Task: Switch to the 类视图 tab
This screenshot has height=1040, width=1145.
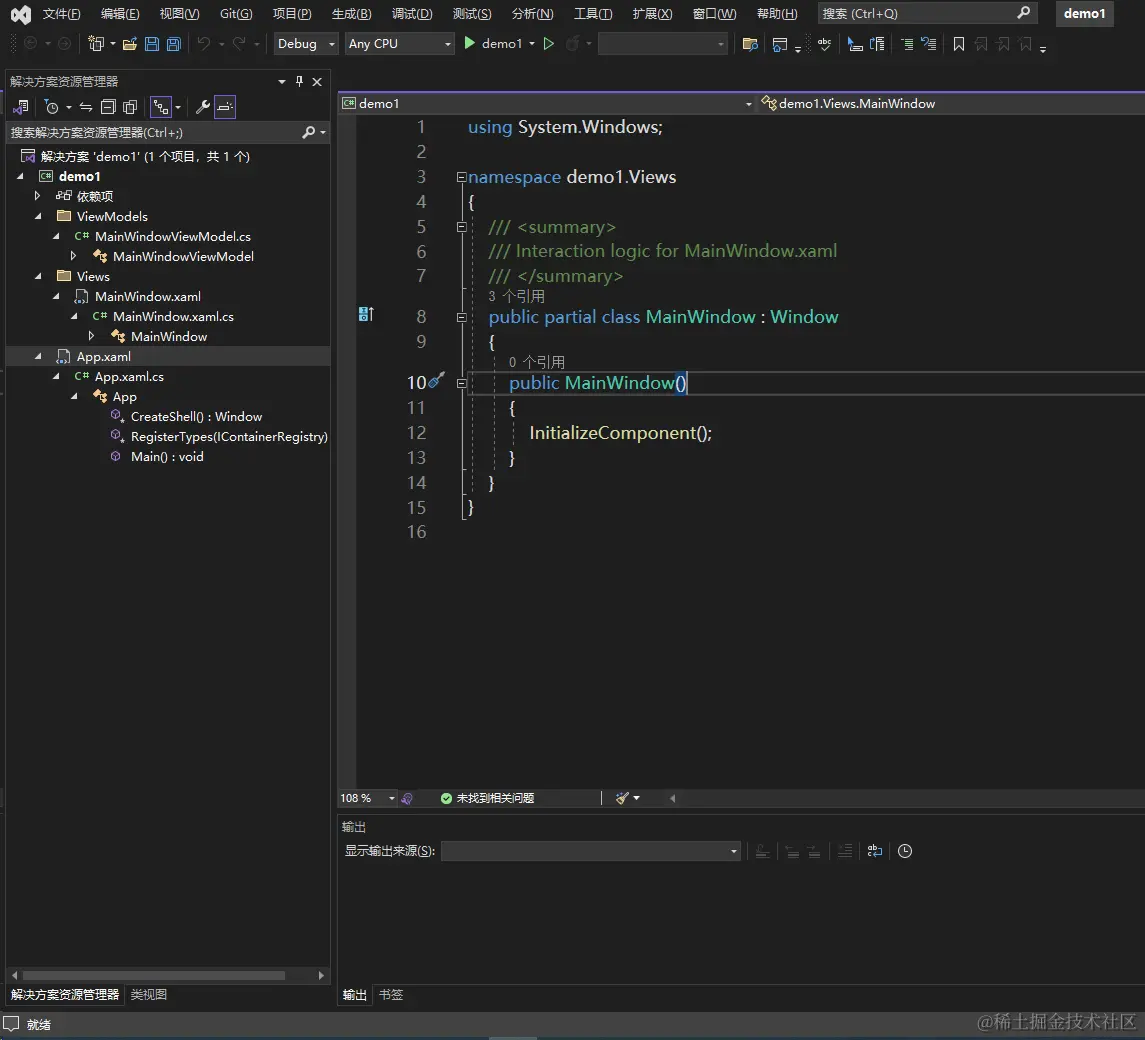Action: click(x=149, y=995)
